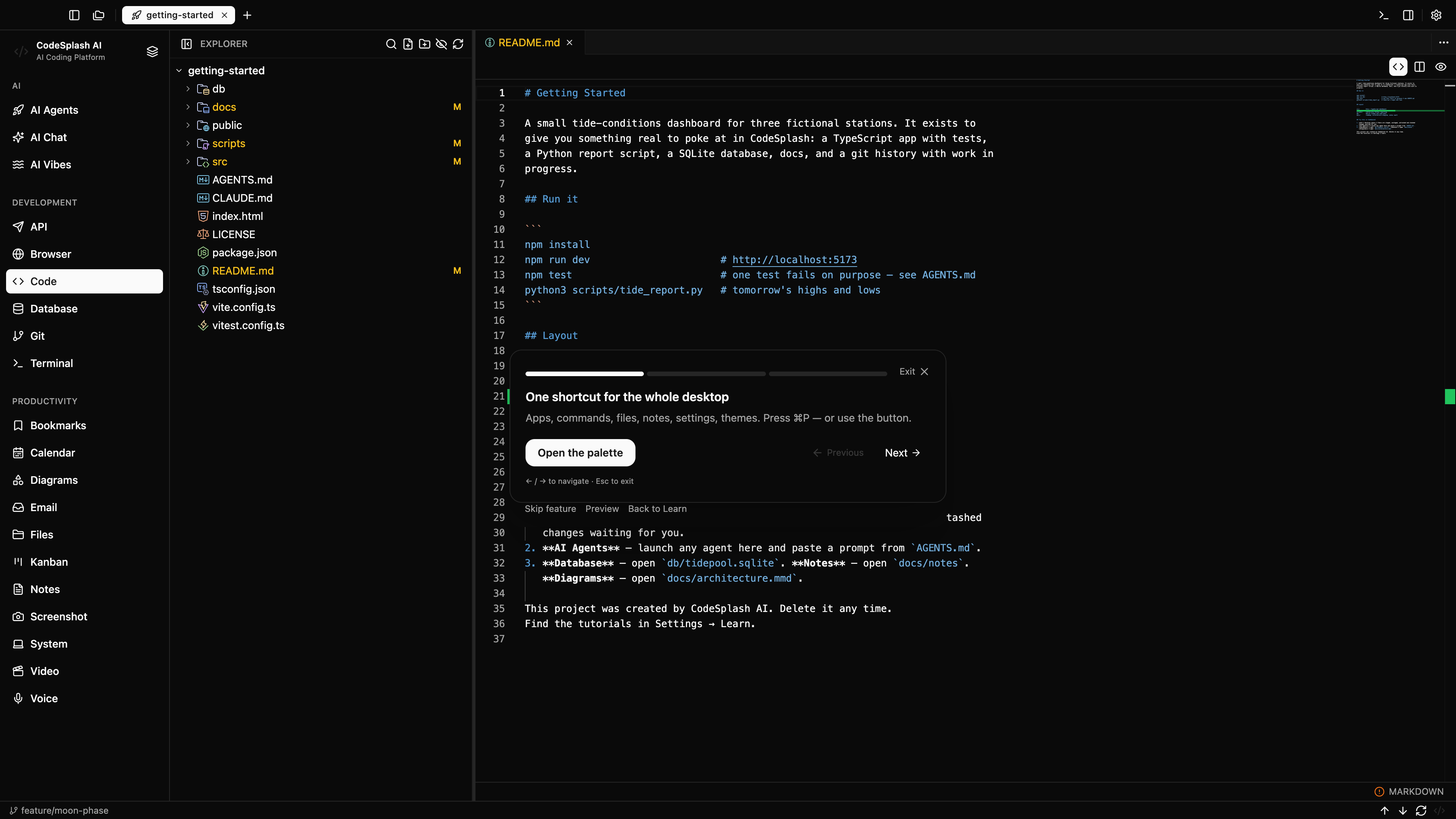Click the Preview link below tour
1456x819 pixels.
point(601,509)
